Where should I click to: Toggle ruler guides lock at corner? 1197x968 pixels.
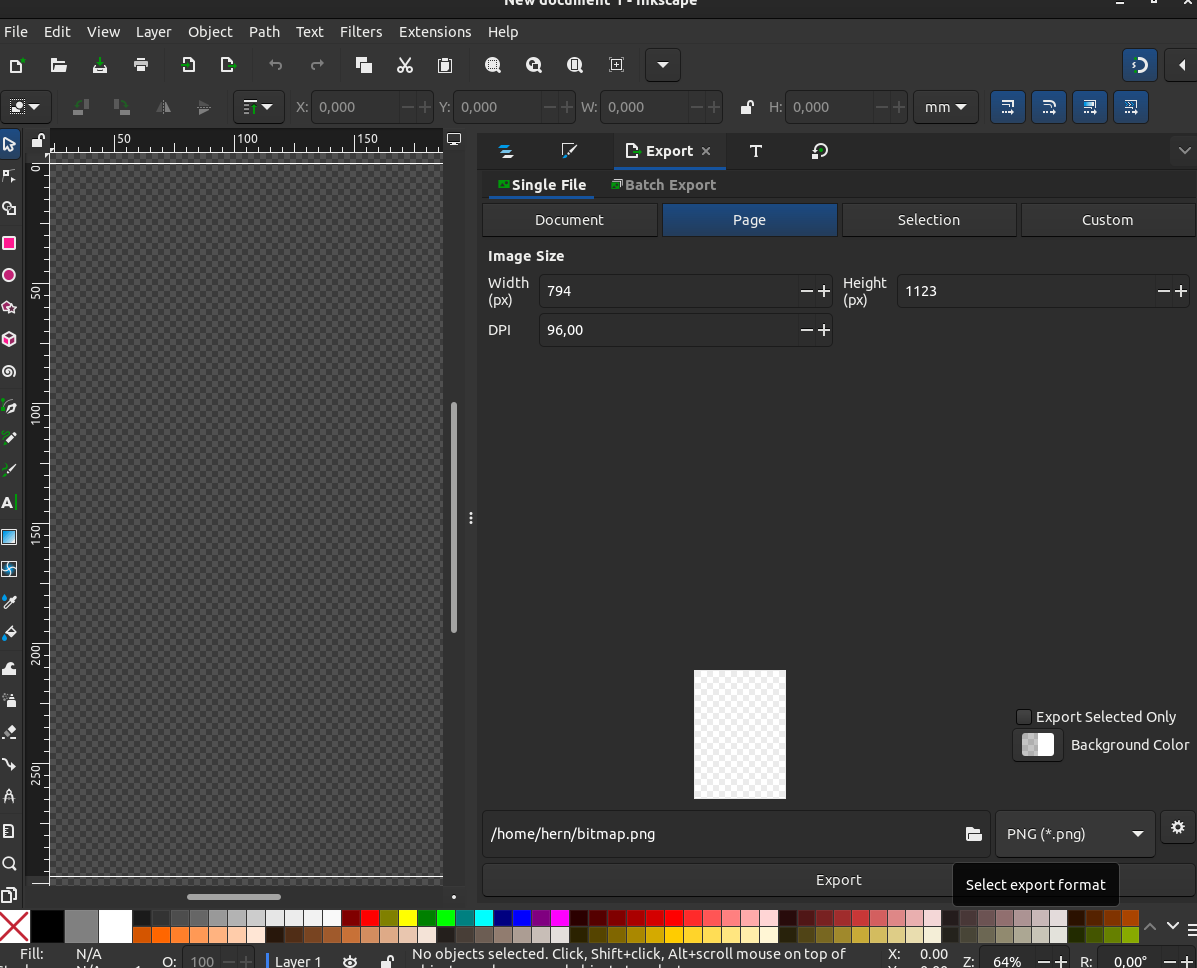[x=37, y=140]
